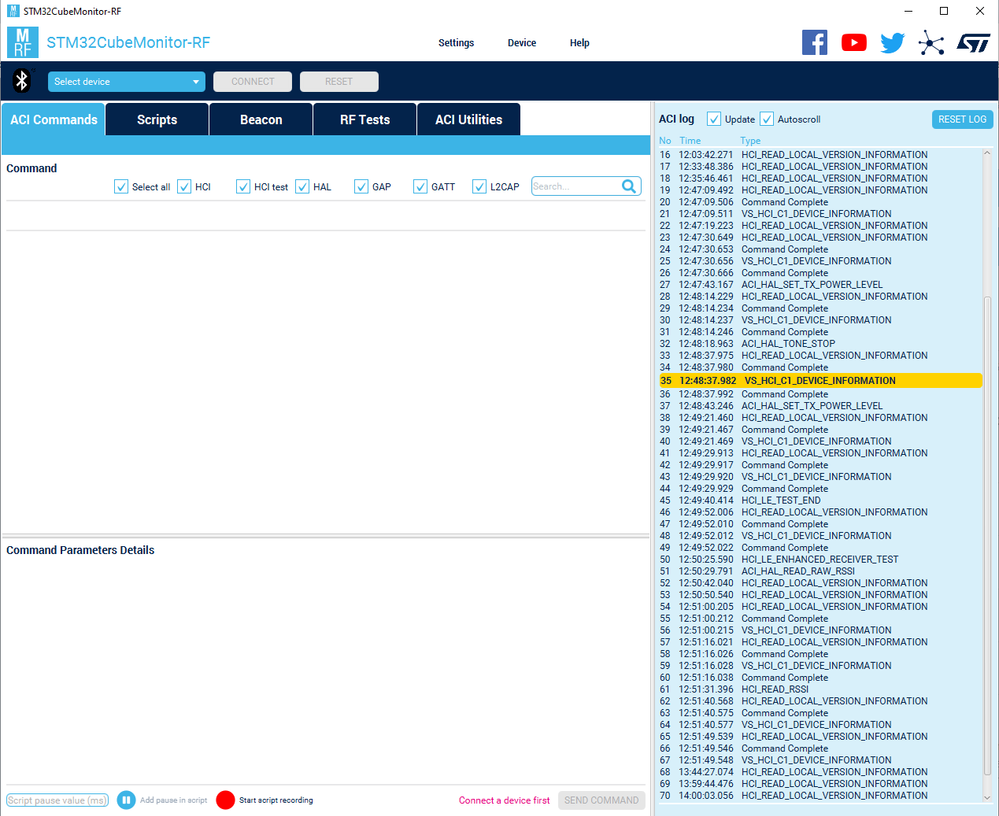Toggle the GAP filter checkbox
Image resolution: width=999 pixels, height=816 pixels.
361,187
